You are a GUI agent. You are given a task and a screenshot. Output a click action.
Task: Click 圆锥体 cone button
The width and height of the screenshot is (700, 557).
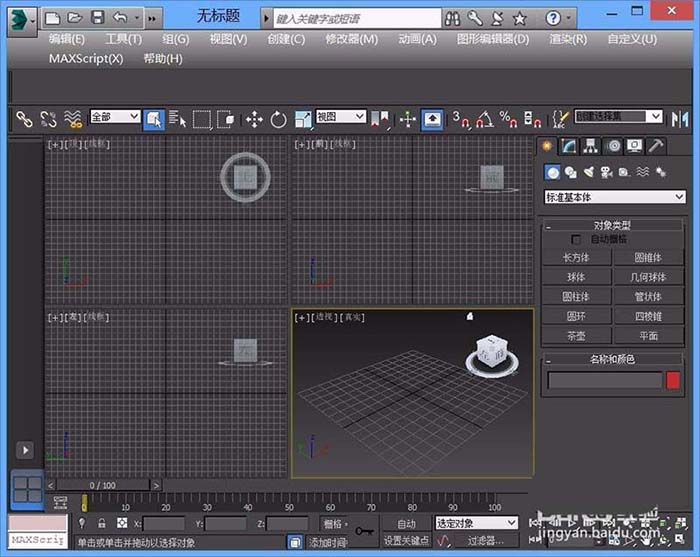[648, 258]
